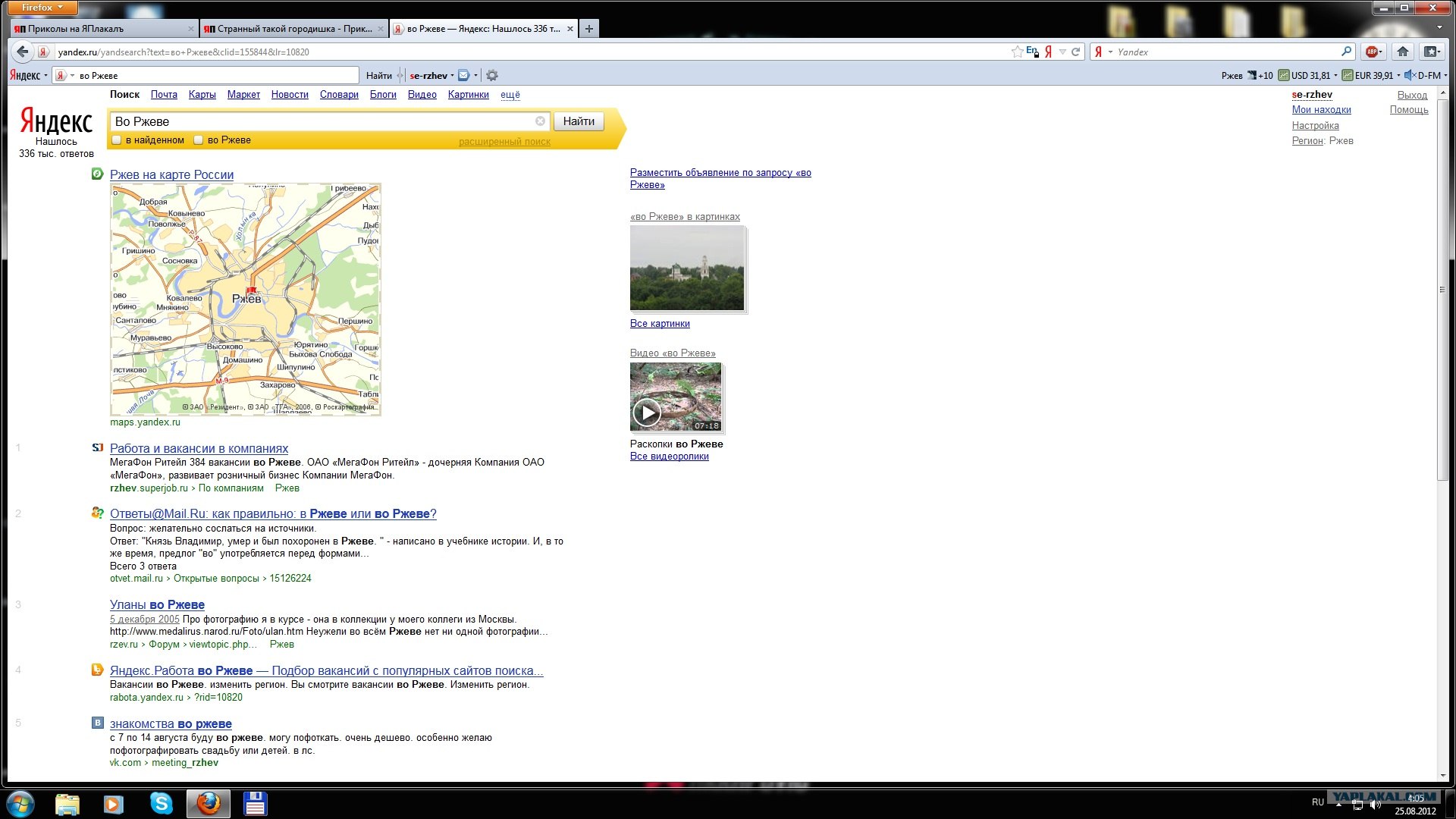Switch to the 'Приколы на ЯПлакалъ' tab
This screenshot has width=1456, height=819.
[103, 29]
